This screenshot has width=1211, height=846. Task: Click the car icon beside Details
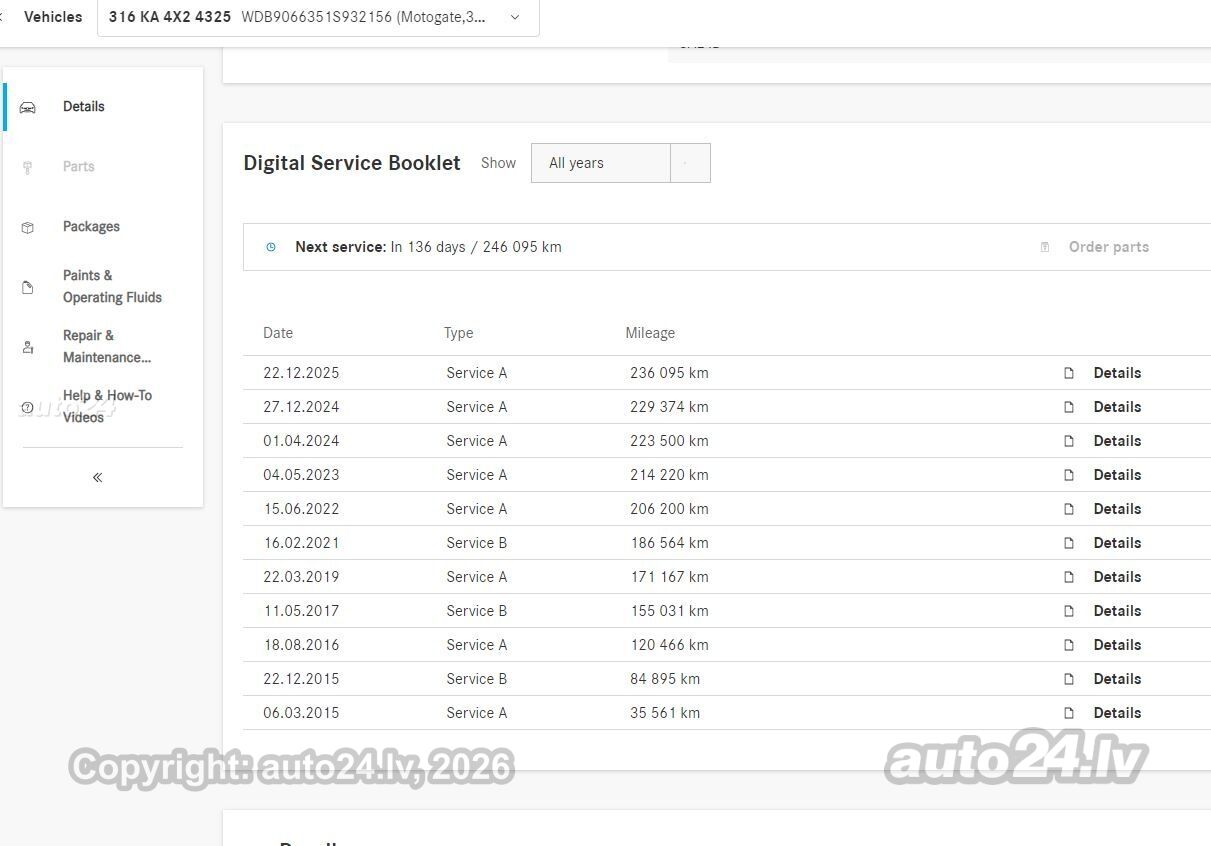pyautogui.click(x=28, y=107)
